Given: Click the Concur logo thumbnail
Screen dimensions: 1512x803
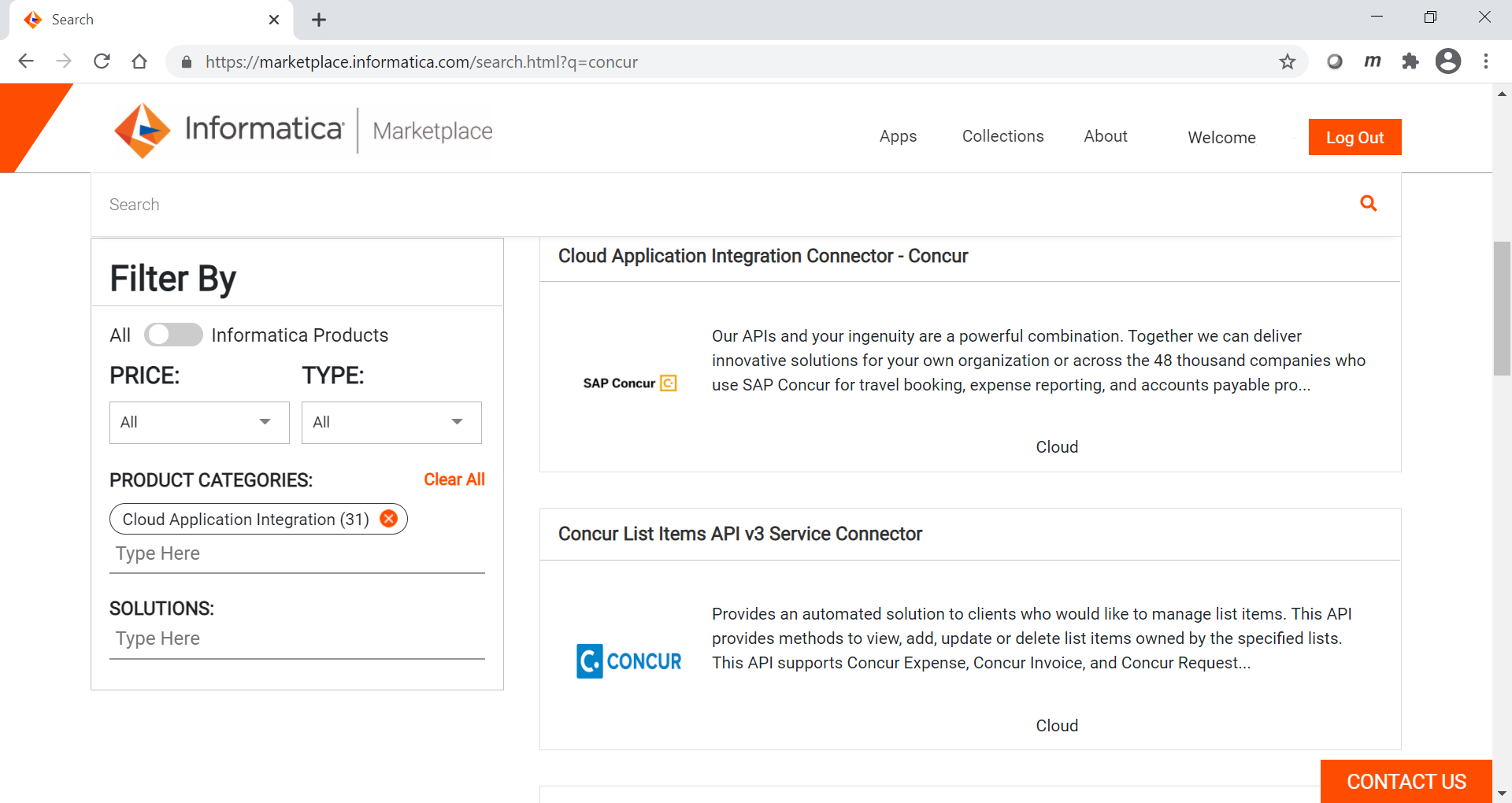Looking at the screenshot, I should click(629, 661).
